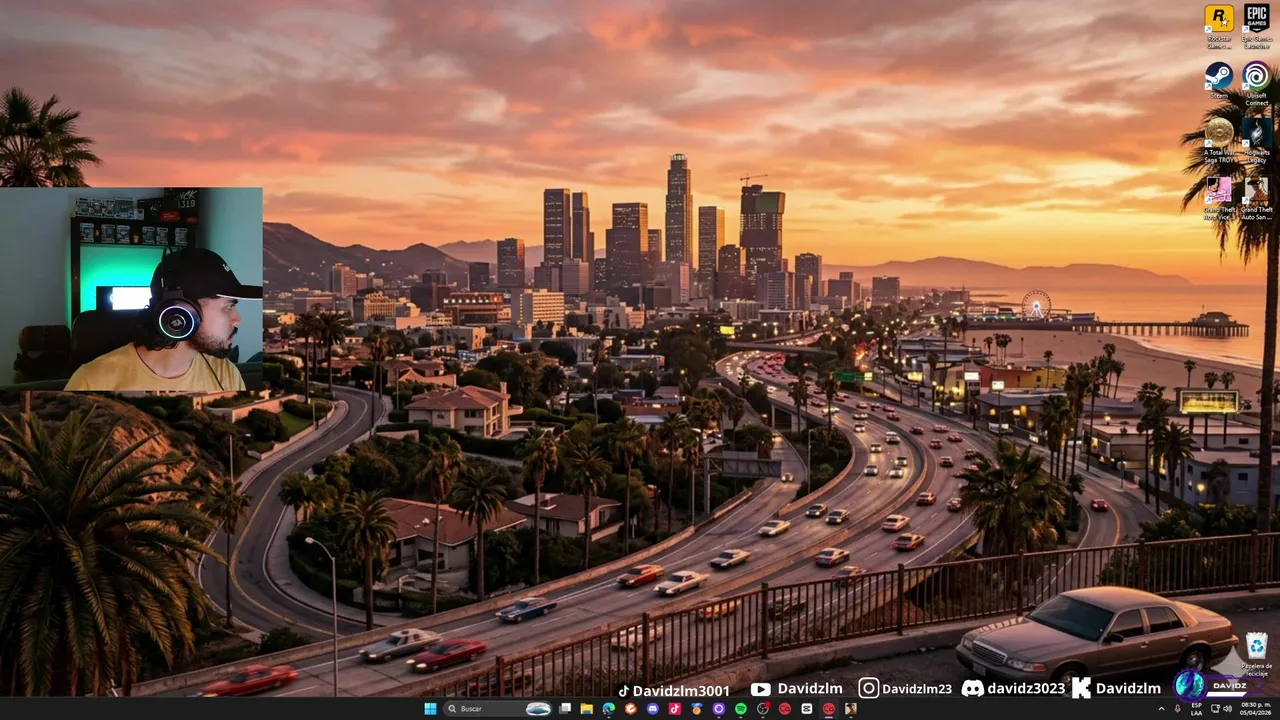The image size is (1280, 720).
Task: Select the Ubisoft Connect desktop shortcut
Action: (1256, 82)
